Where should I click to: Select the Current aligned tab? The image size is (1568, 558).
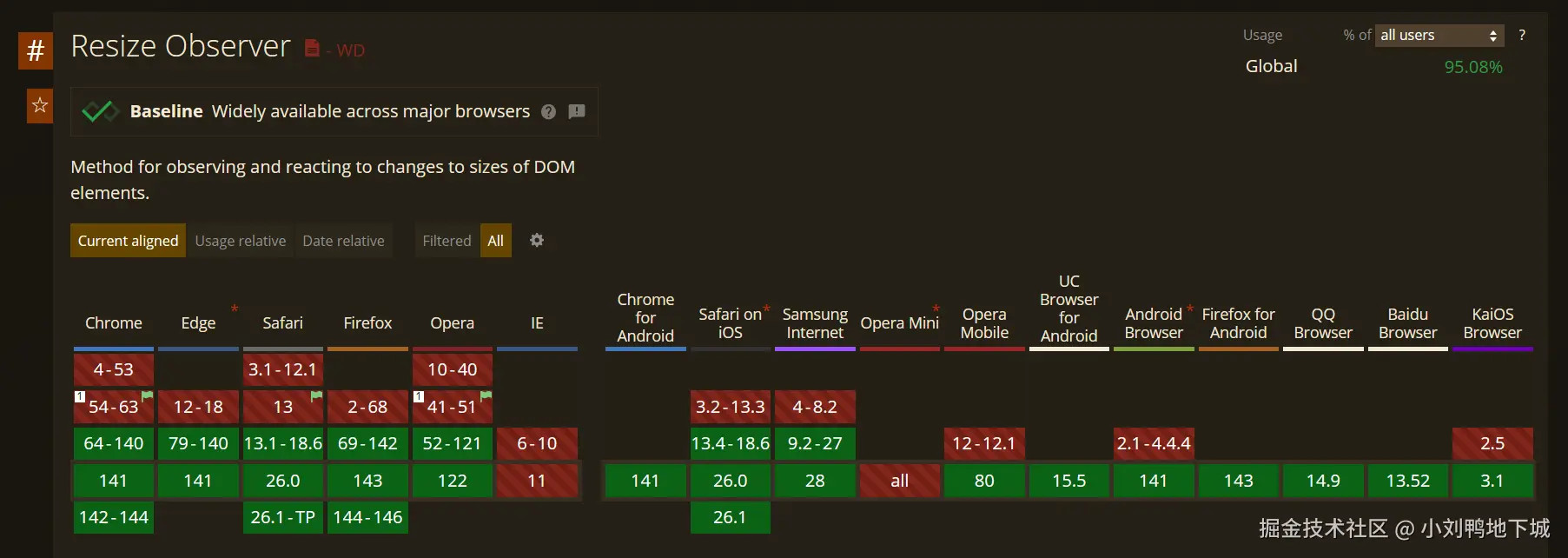pyautogui.click(x=128, y=241)
